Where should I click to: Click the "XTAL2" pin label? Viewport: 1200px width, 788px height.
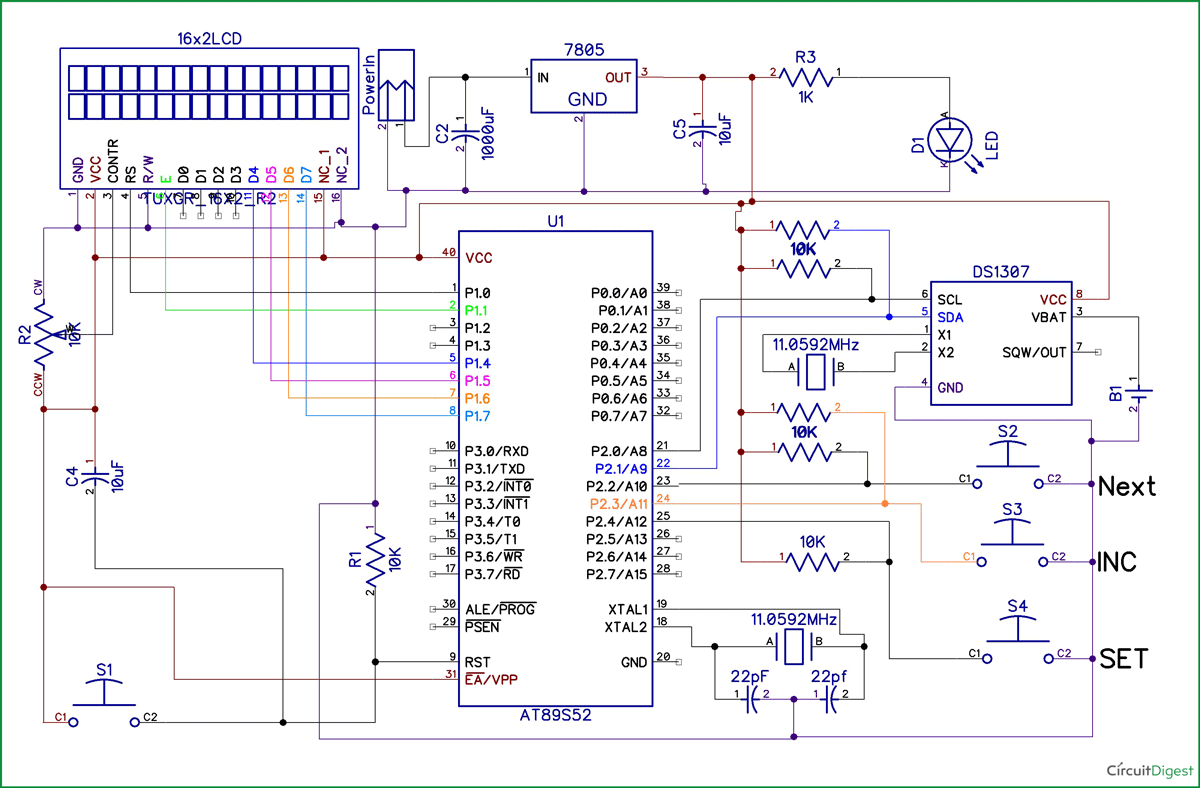click(x=628, y=626)
